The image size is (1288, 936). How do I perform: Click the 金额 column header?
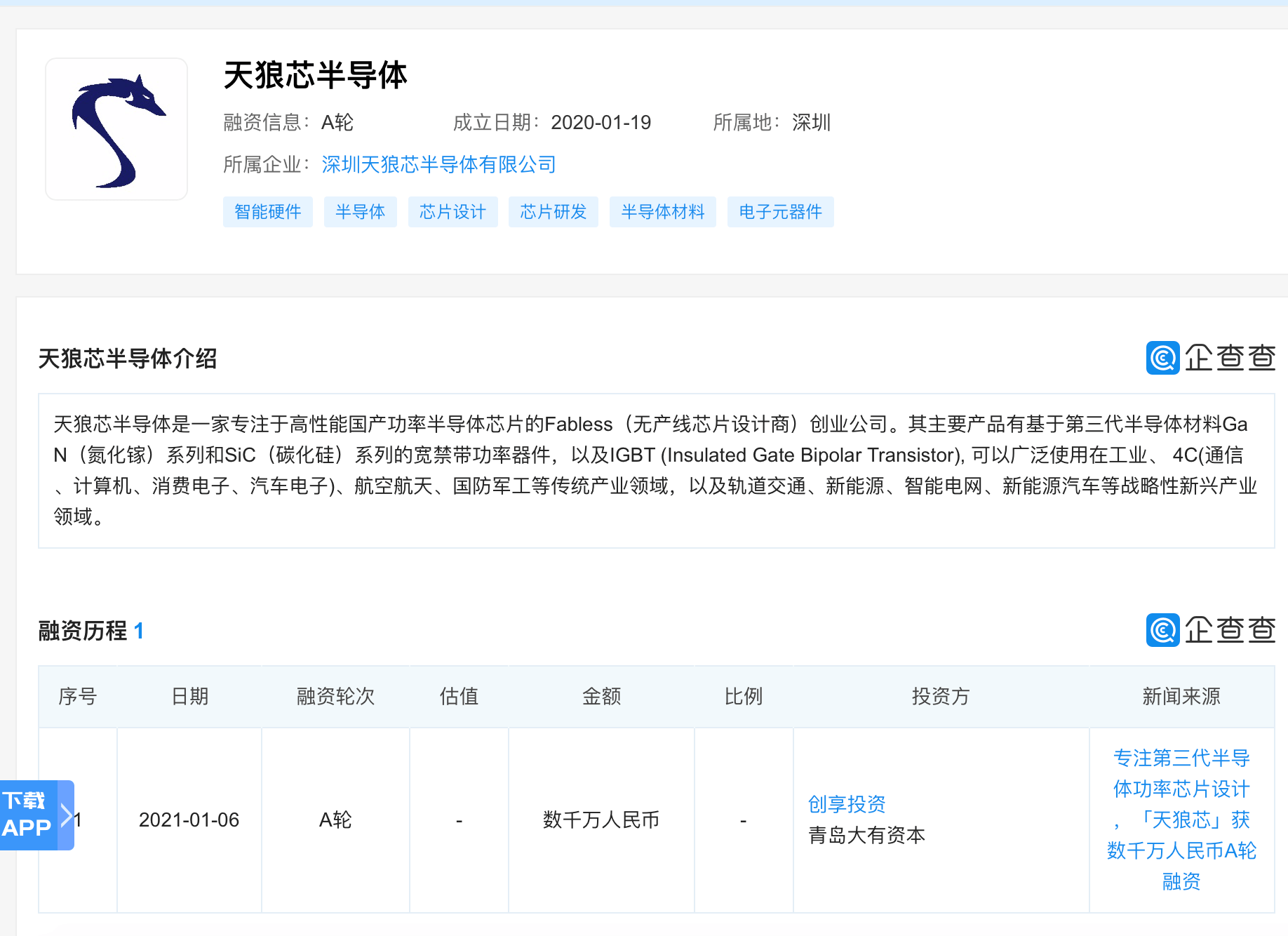(x=601, y=696)
